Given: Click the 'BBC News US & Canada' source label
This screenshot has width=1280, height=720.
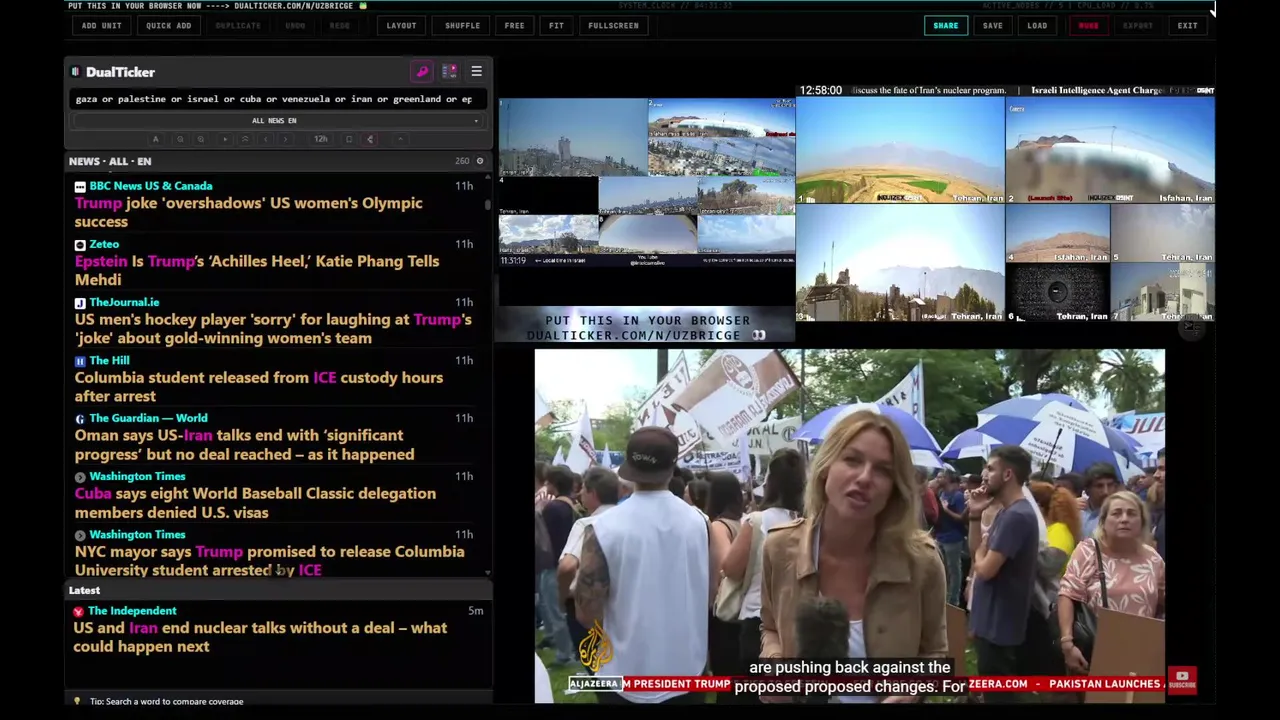Looking at the screenshot, I should point(150,186).
